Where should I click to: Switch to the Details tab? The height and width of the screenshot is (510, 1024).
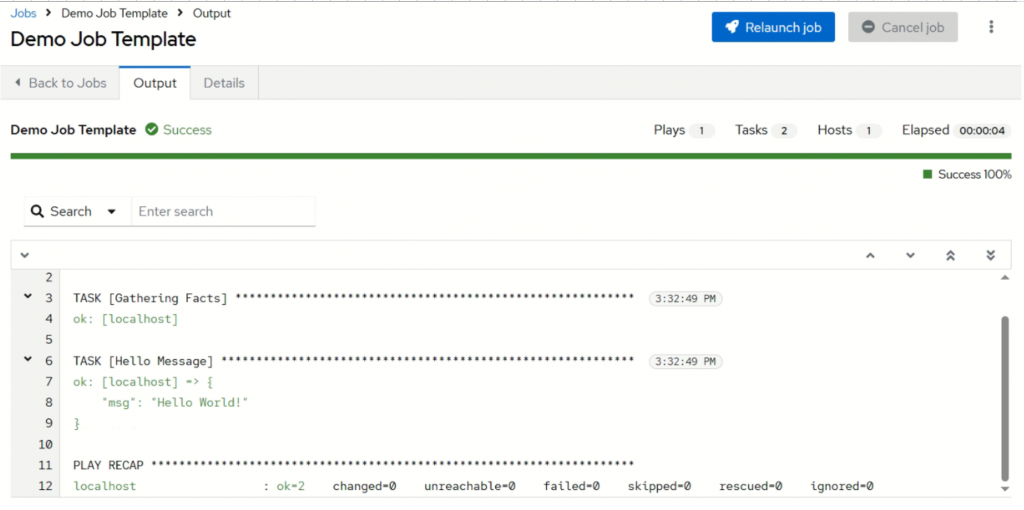224,83
